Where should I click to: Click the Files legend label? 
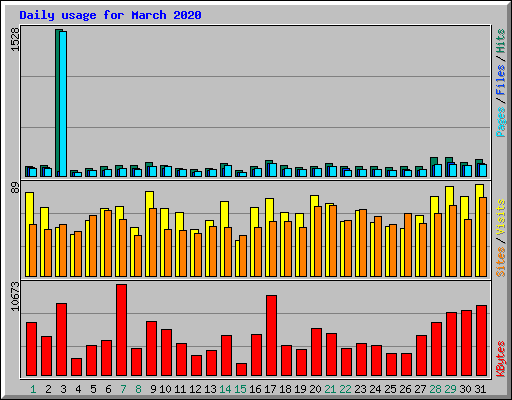pos(500,80)
